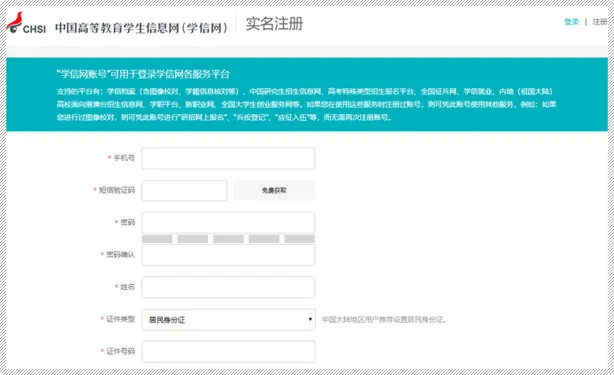Open the 证件类型 dropdown showing 居民身份证

tap(228, 320)
